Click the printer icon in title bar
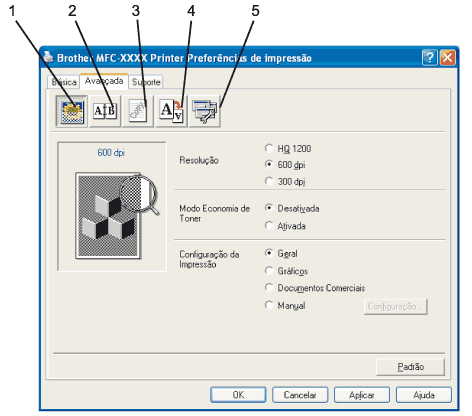Viewport: 472px width, 416px height. click(x=49, y=57)
